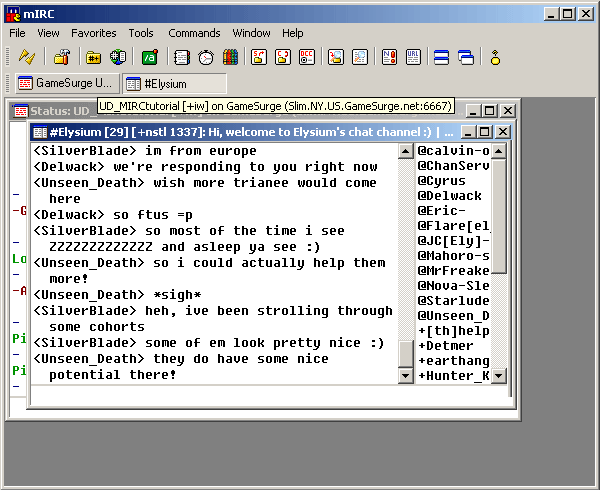
Task: Open the Received Files icon
Action: 336,57
